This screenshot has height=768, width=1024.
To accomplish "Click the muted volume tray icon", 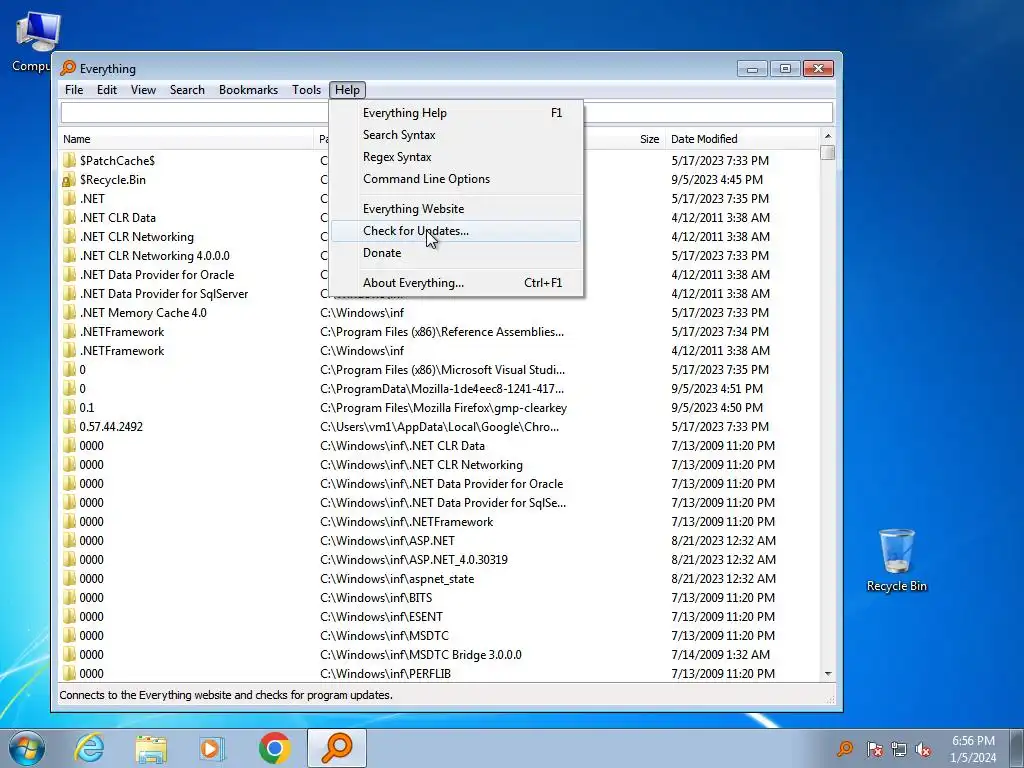I will pos(923,749).
